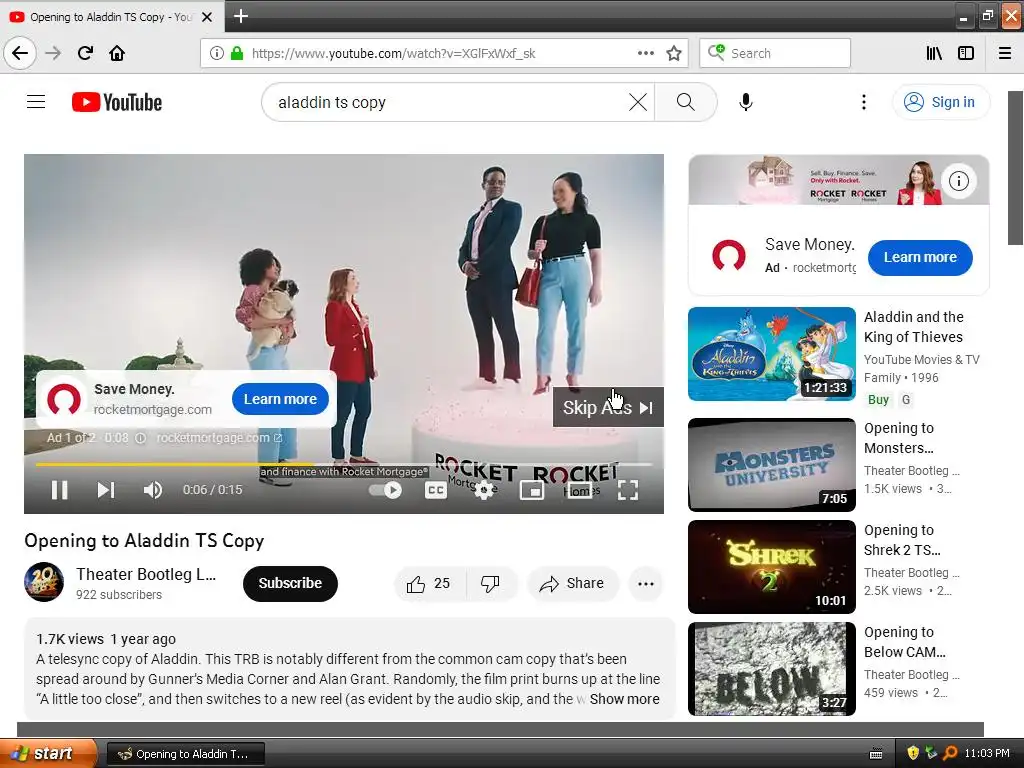Image resolution: width=1024 pixels, height=768 pixels.
Task: Toggle closed captions in the player
Action: click(436, 490)
